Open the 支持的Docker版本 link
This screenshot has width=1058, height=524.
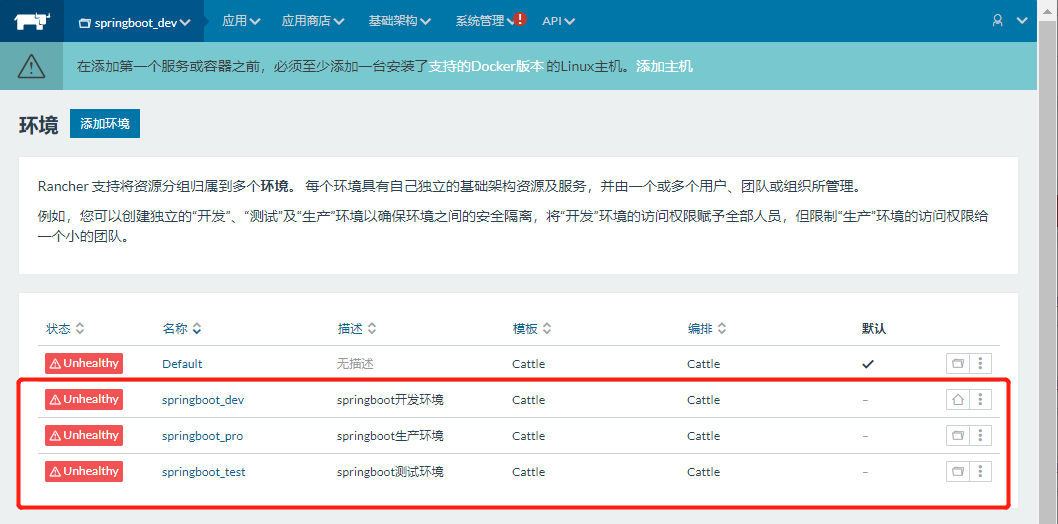point(486,66)
